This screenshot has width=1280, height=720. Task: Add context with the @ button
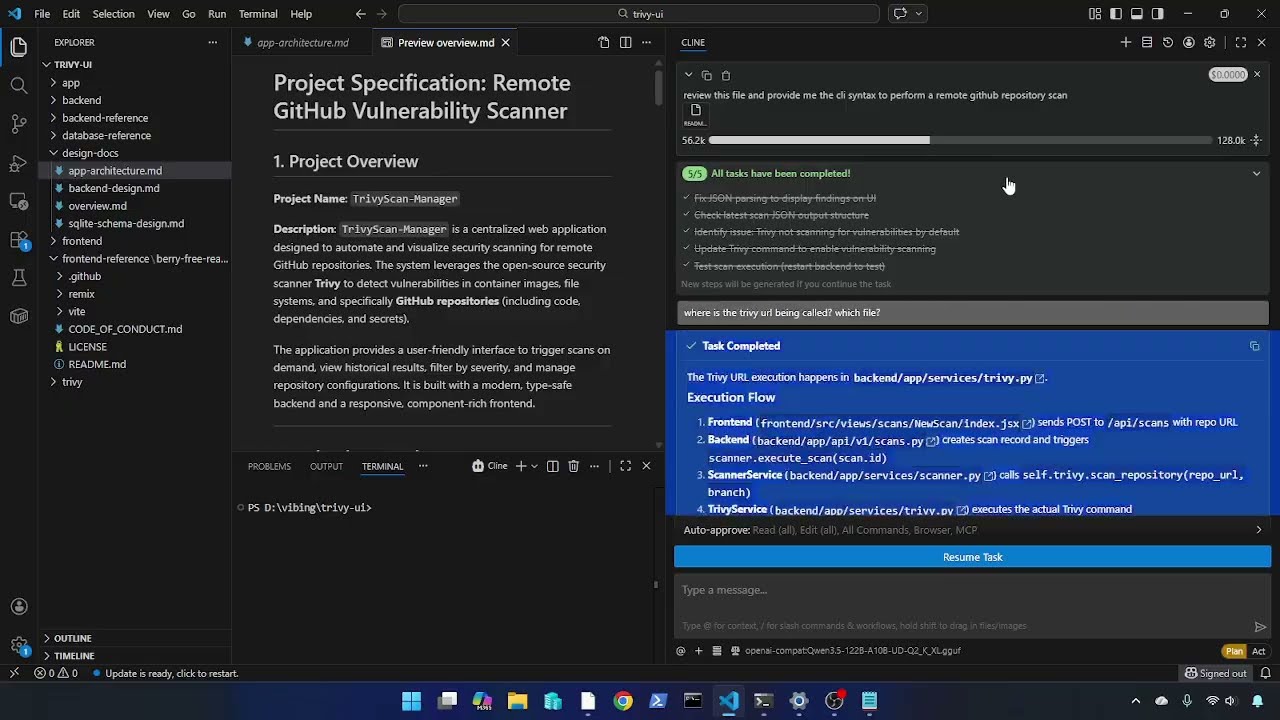(681, 651)
